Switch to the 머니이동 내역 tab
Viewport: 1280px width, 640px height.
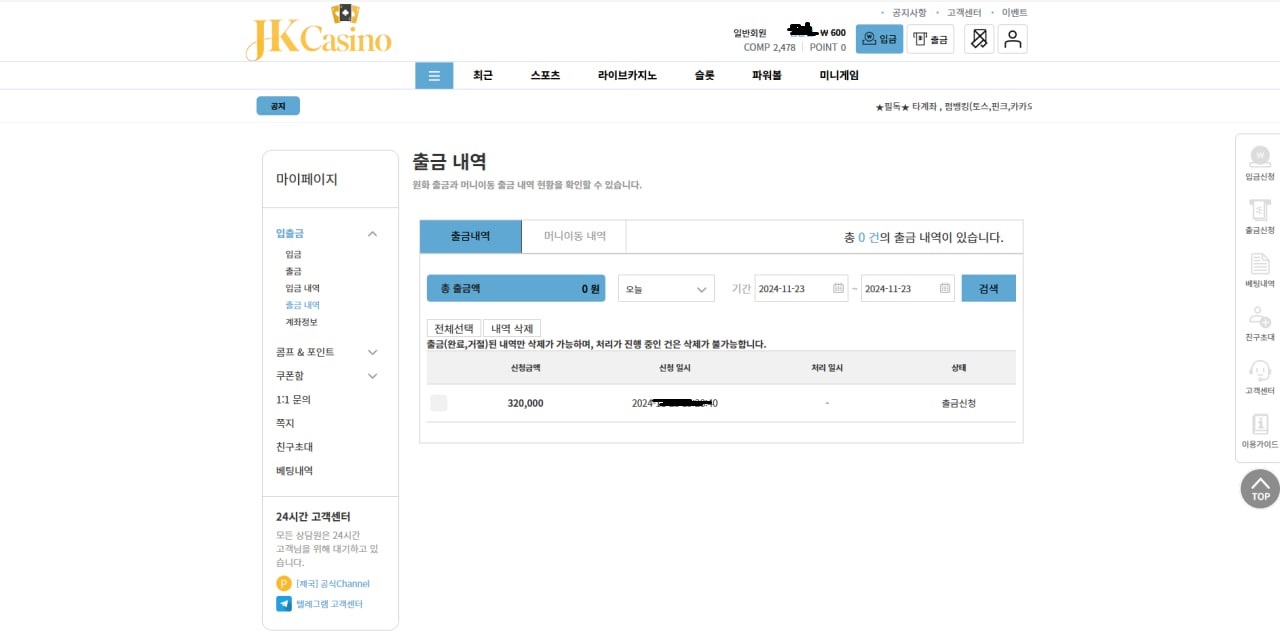click(574, 237)
